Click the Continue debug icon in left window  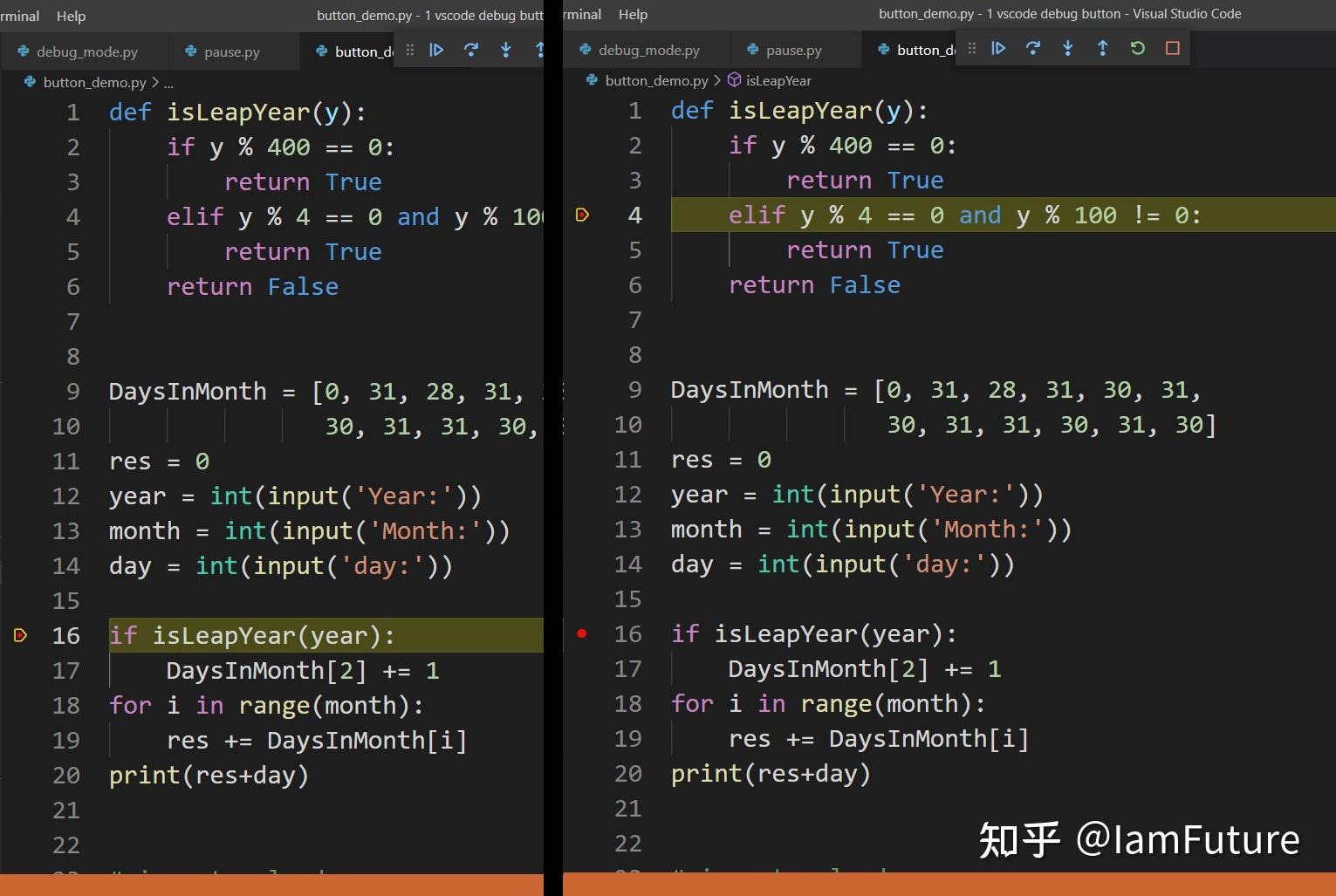pos(436,51)
